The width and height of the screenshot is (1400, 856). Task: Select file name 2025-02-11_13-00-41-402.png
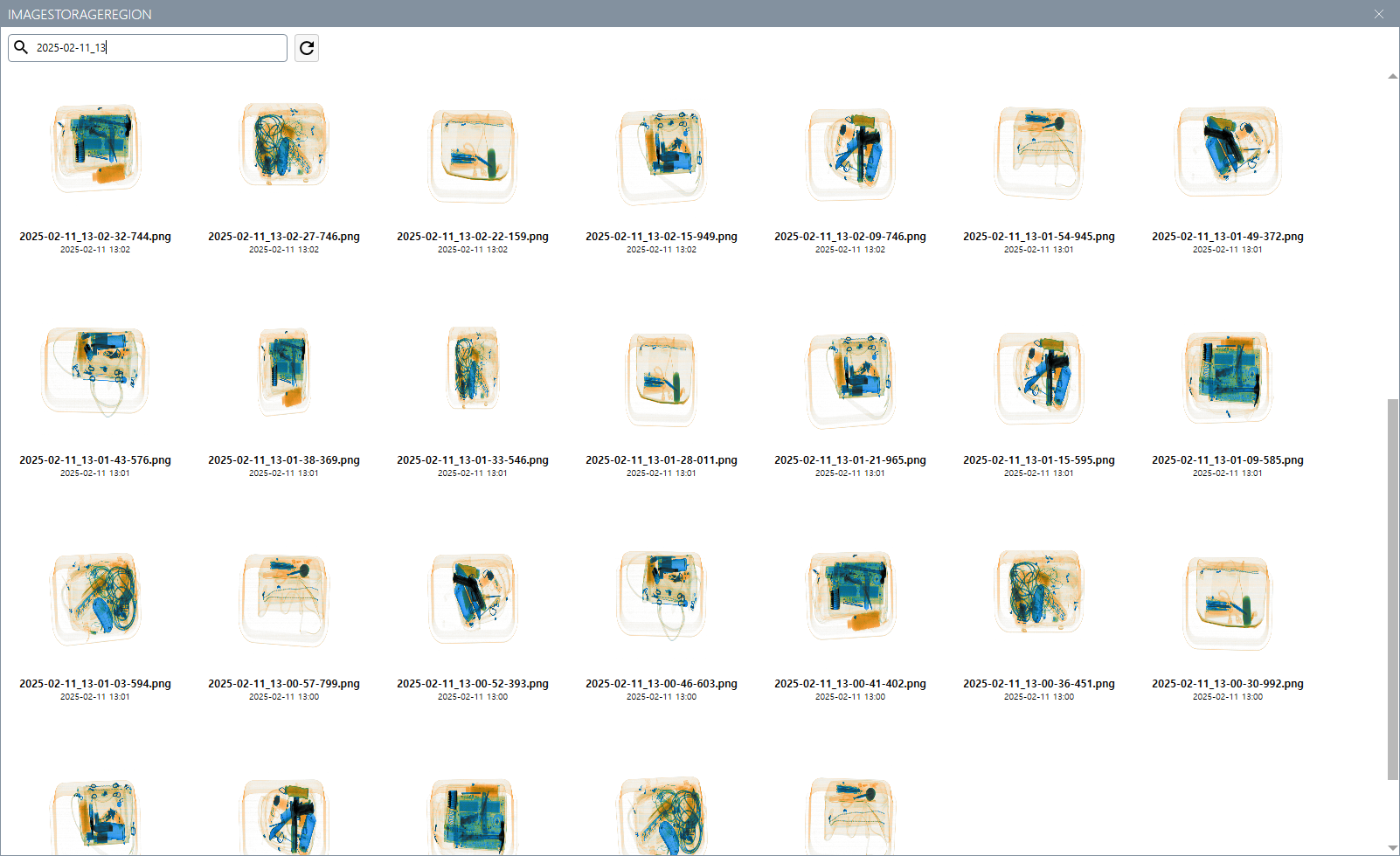pos(850,684)
